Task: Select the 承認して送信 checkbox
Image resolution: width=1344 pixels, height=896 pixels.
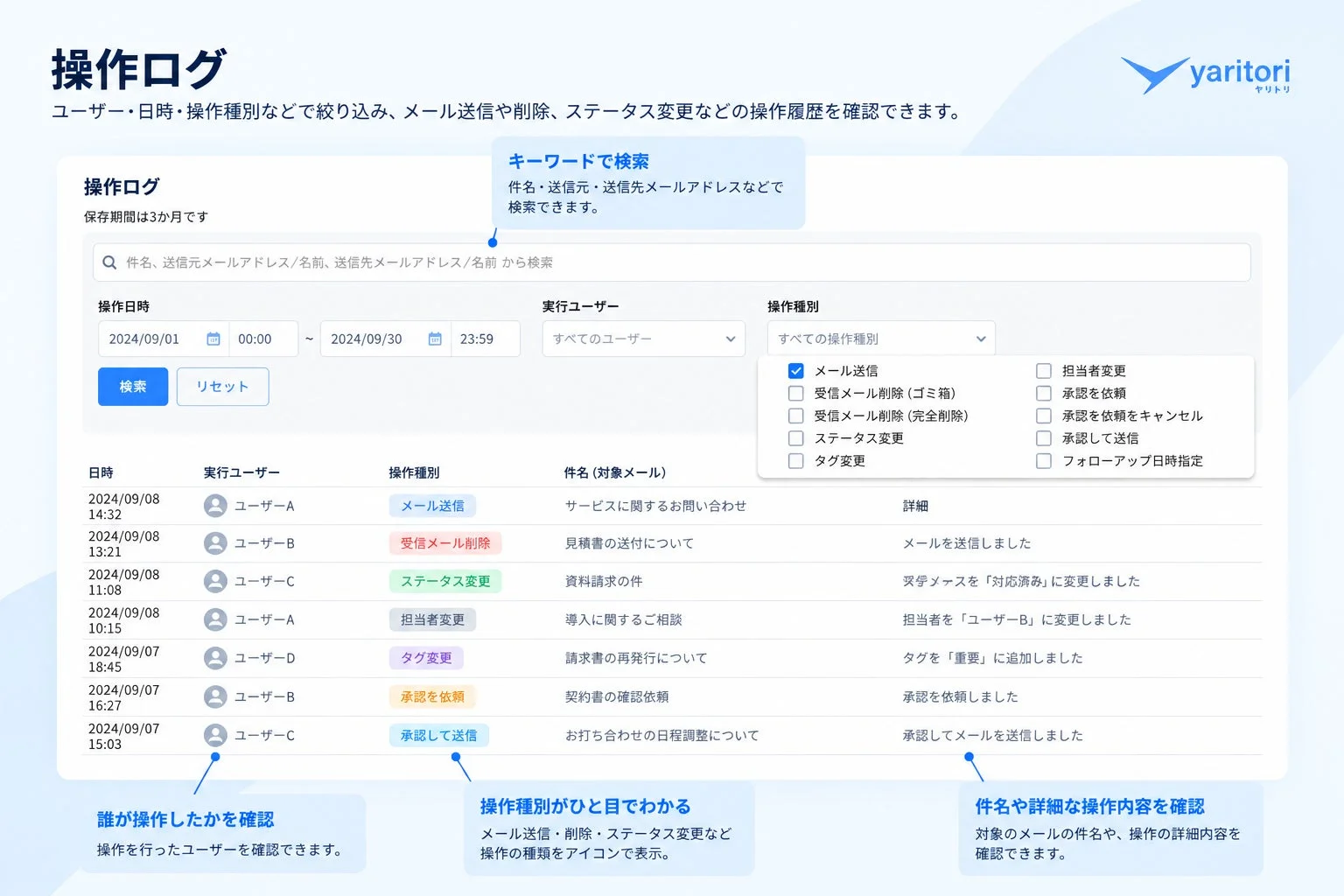Action: (1044, 438)
